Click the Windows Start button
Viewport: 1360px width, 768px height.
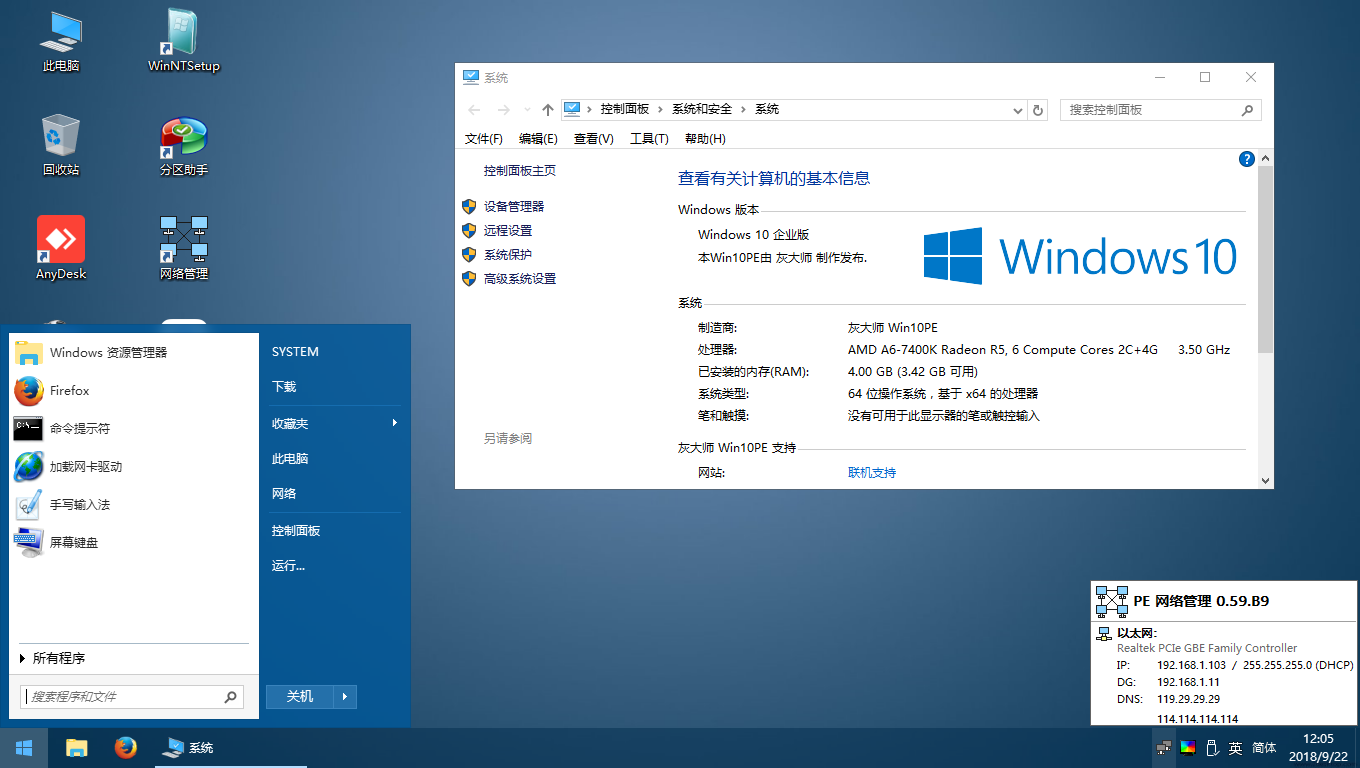(x=24, y=748)
